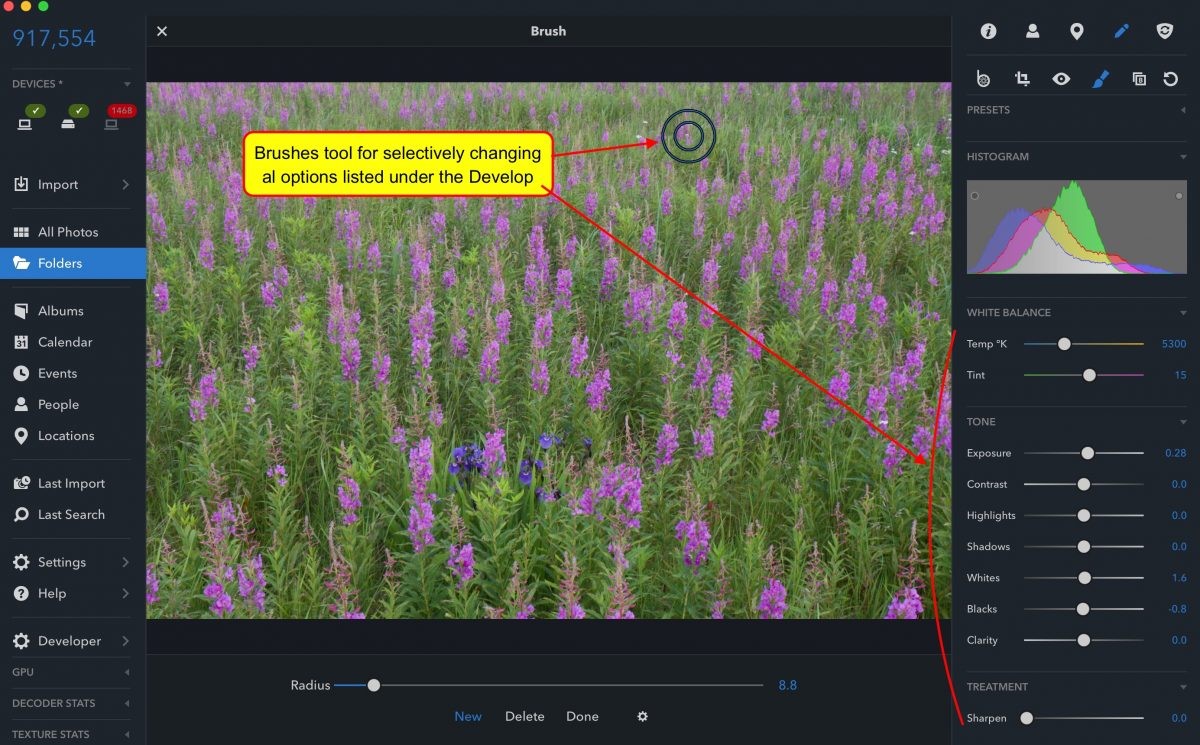Select the Brush tool icon
This screenshot has height=745, width=1200.
[1100, 79]
